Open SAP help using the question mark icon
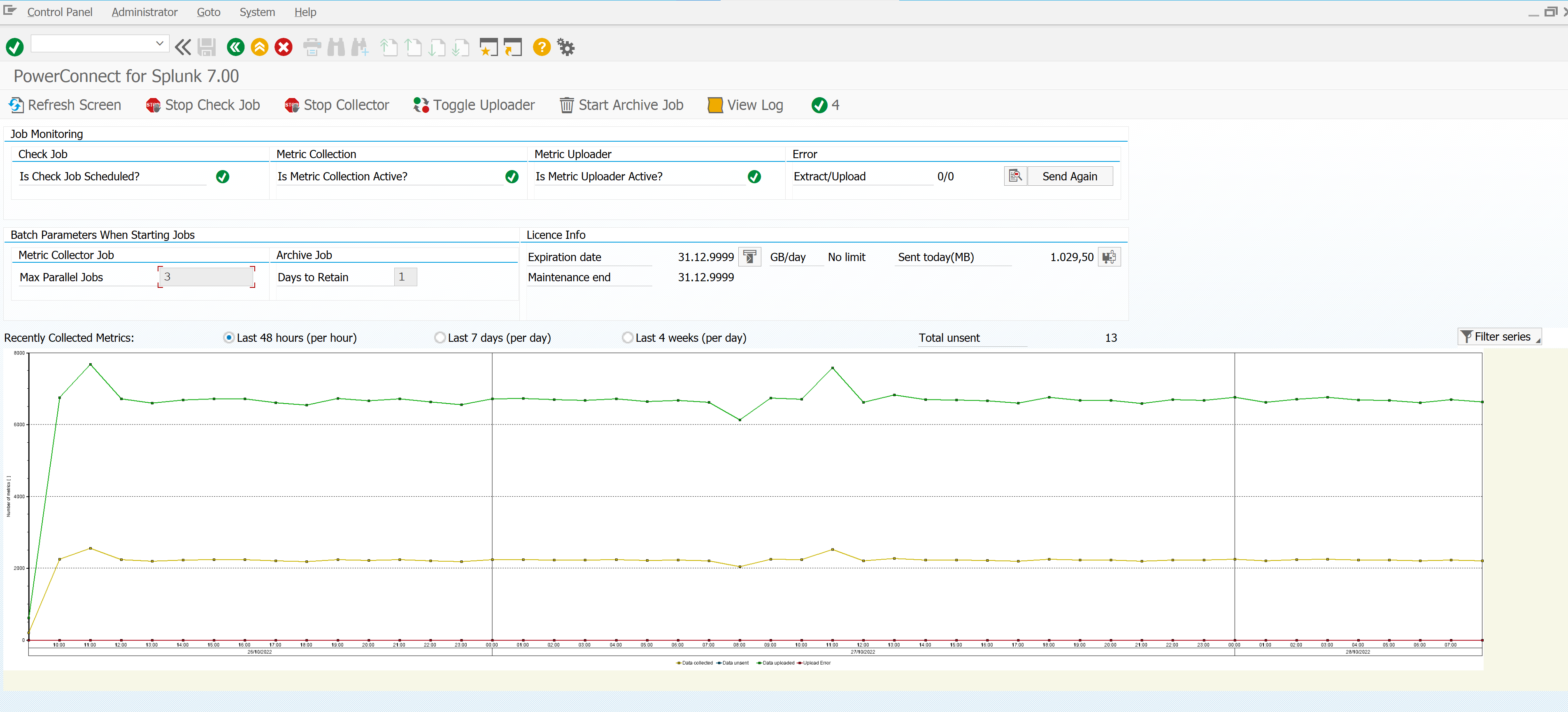Screen dimensions: 1568x712 tap(541, 47)
